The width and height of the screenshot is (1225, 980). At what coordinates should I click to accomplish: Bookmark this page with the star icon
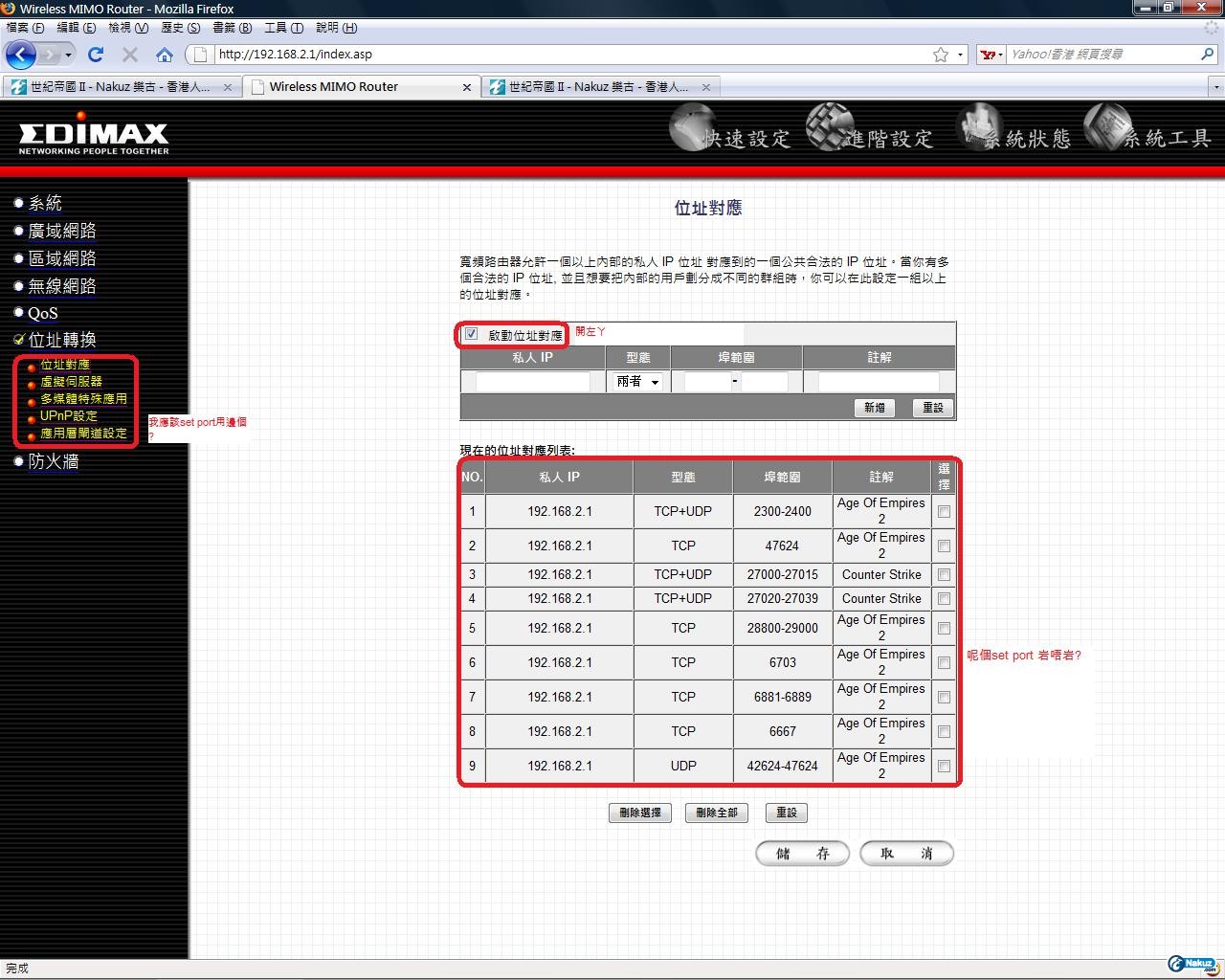point(941,55)
